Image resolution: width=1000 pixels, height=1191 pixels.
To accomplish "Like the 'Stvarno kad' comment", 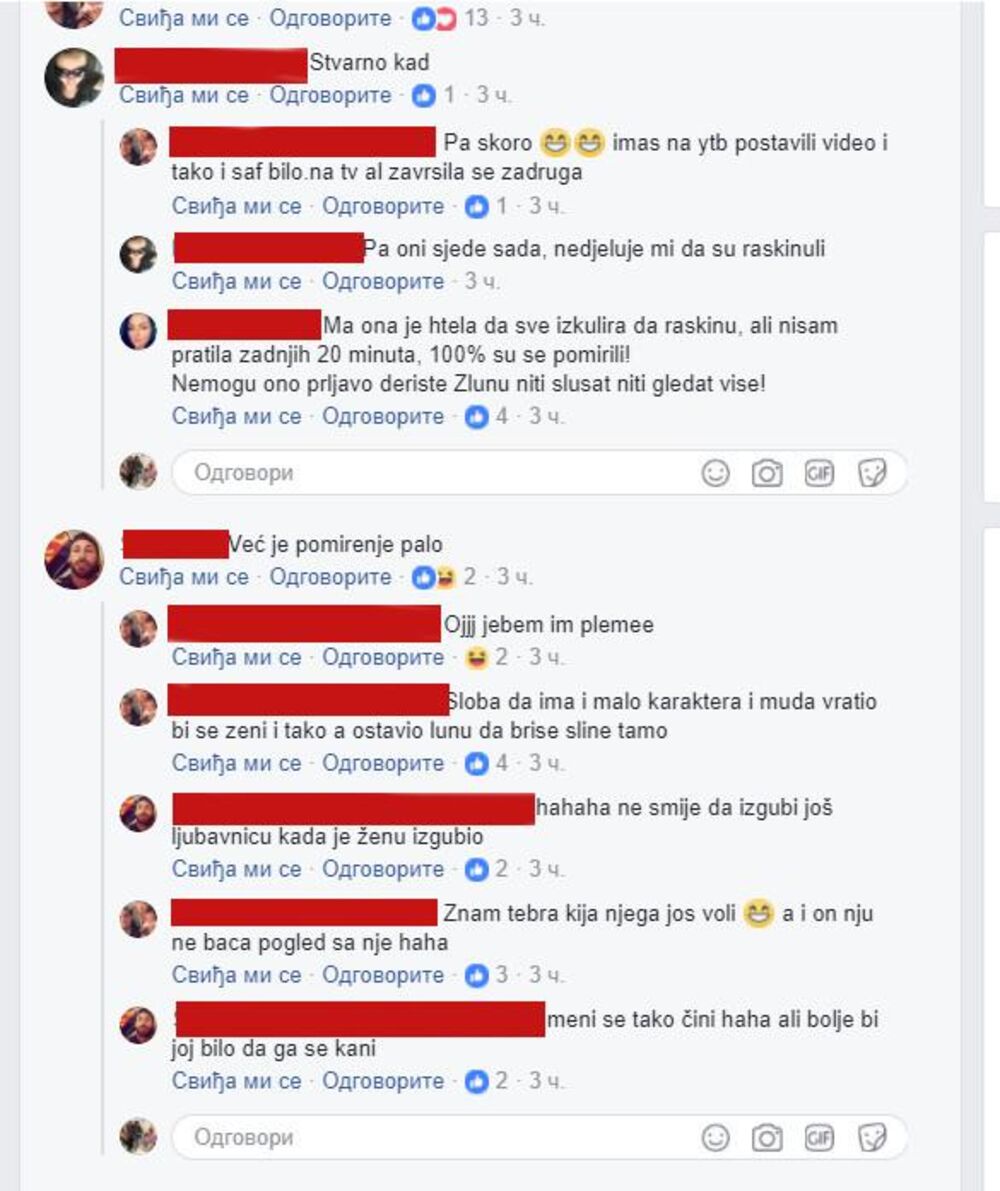I will [184, 95].
